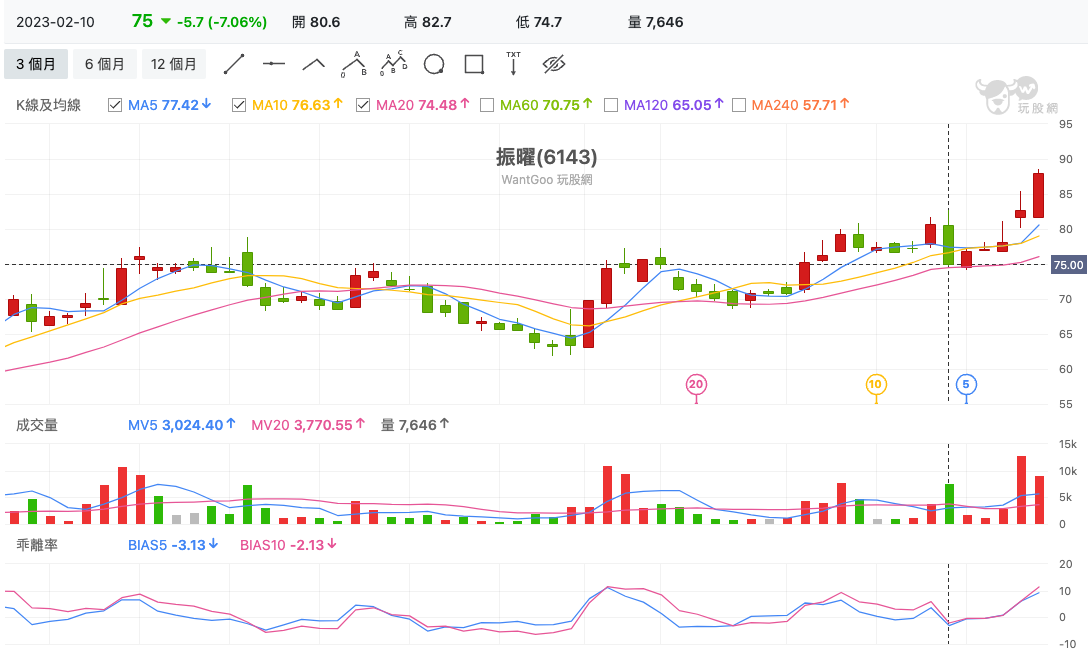The height and width of the screenshot is (654, 1088).
Task: Click the 成交量 section label
Action: [37, 425]
